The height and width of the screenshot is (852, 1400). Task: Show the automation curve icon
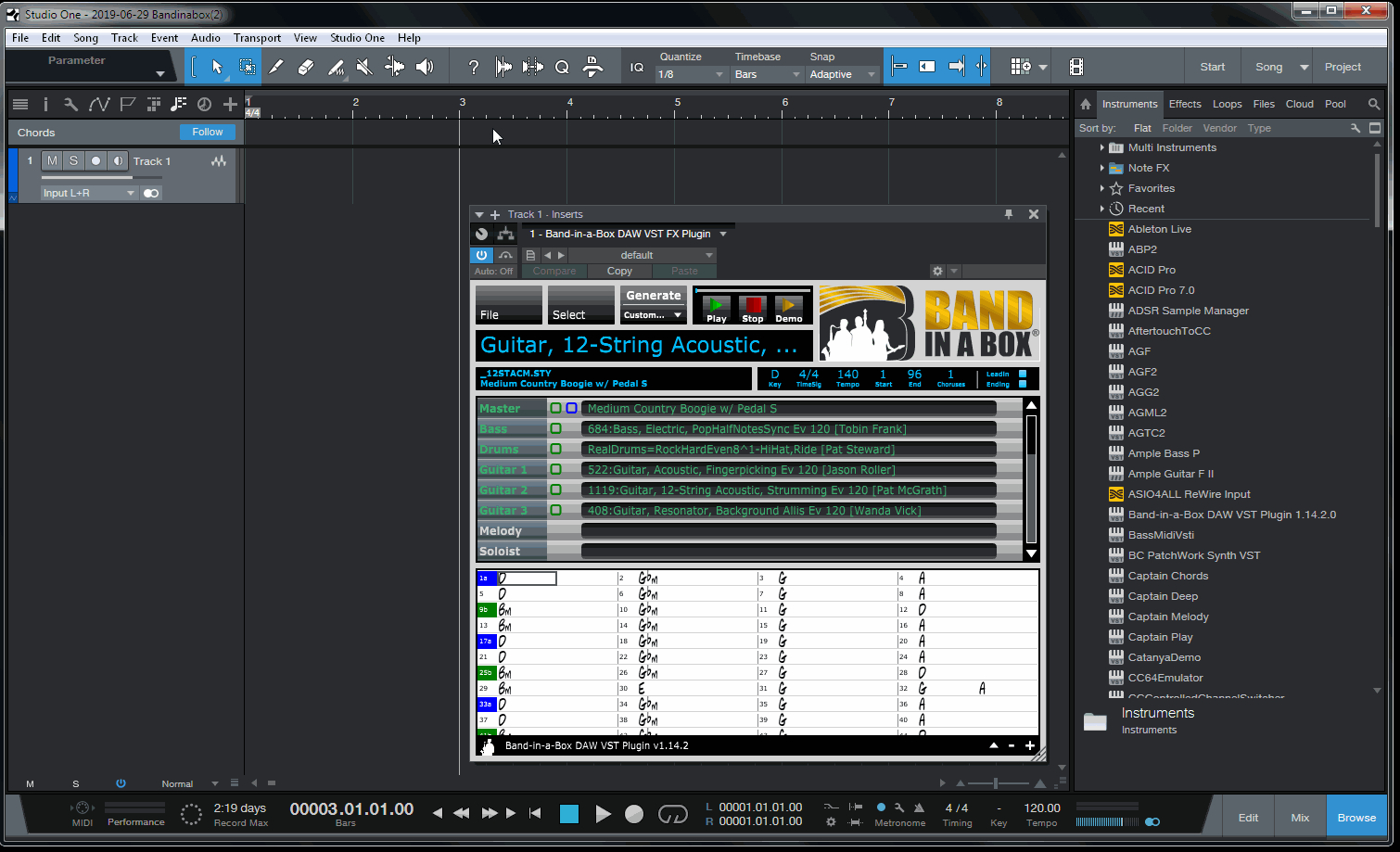99,105
